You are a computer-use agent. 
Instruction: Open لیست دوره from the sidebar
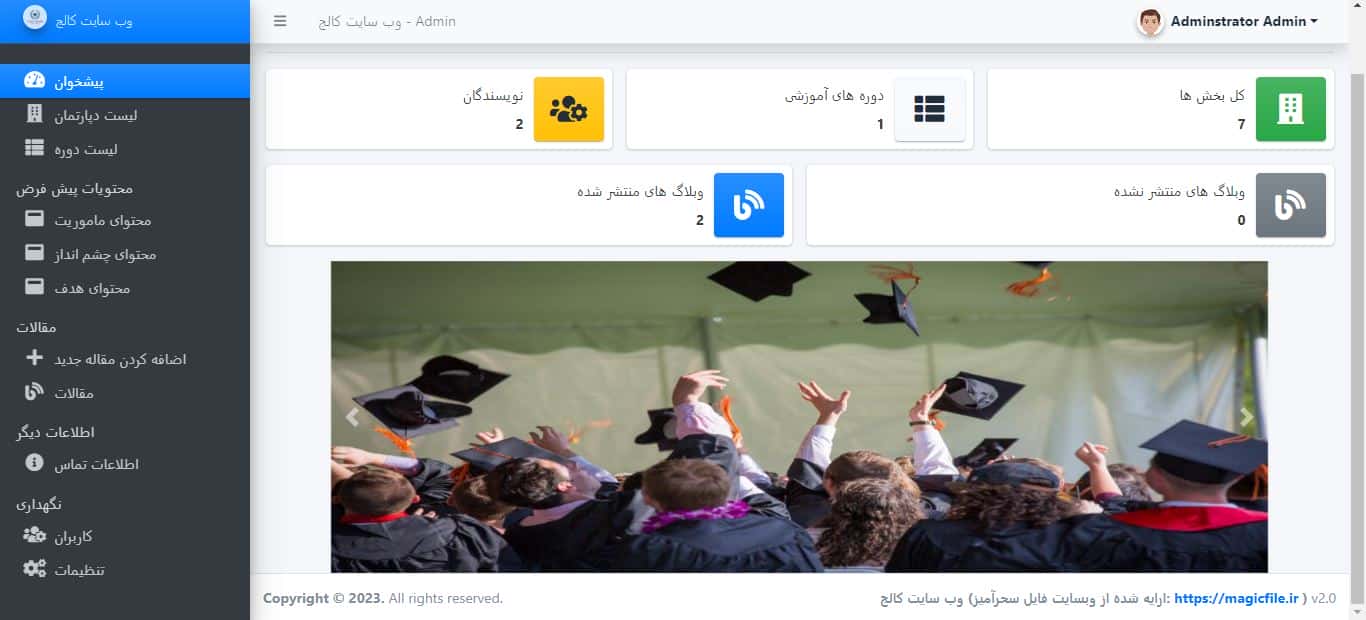click(125, 149)
